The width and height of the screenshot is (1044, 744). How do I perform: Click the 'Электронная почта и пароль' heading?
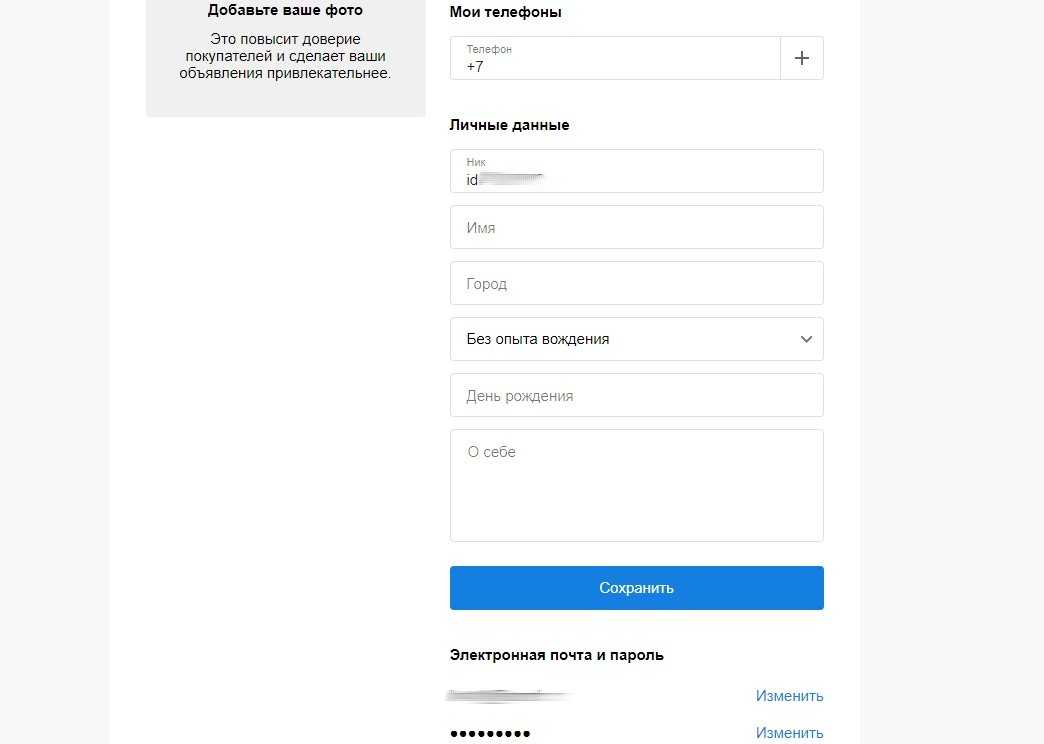[x=556, y=655]
